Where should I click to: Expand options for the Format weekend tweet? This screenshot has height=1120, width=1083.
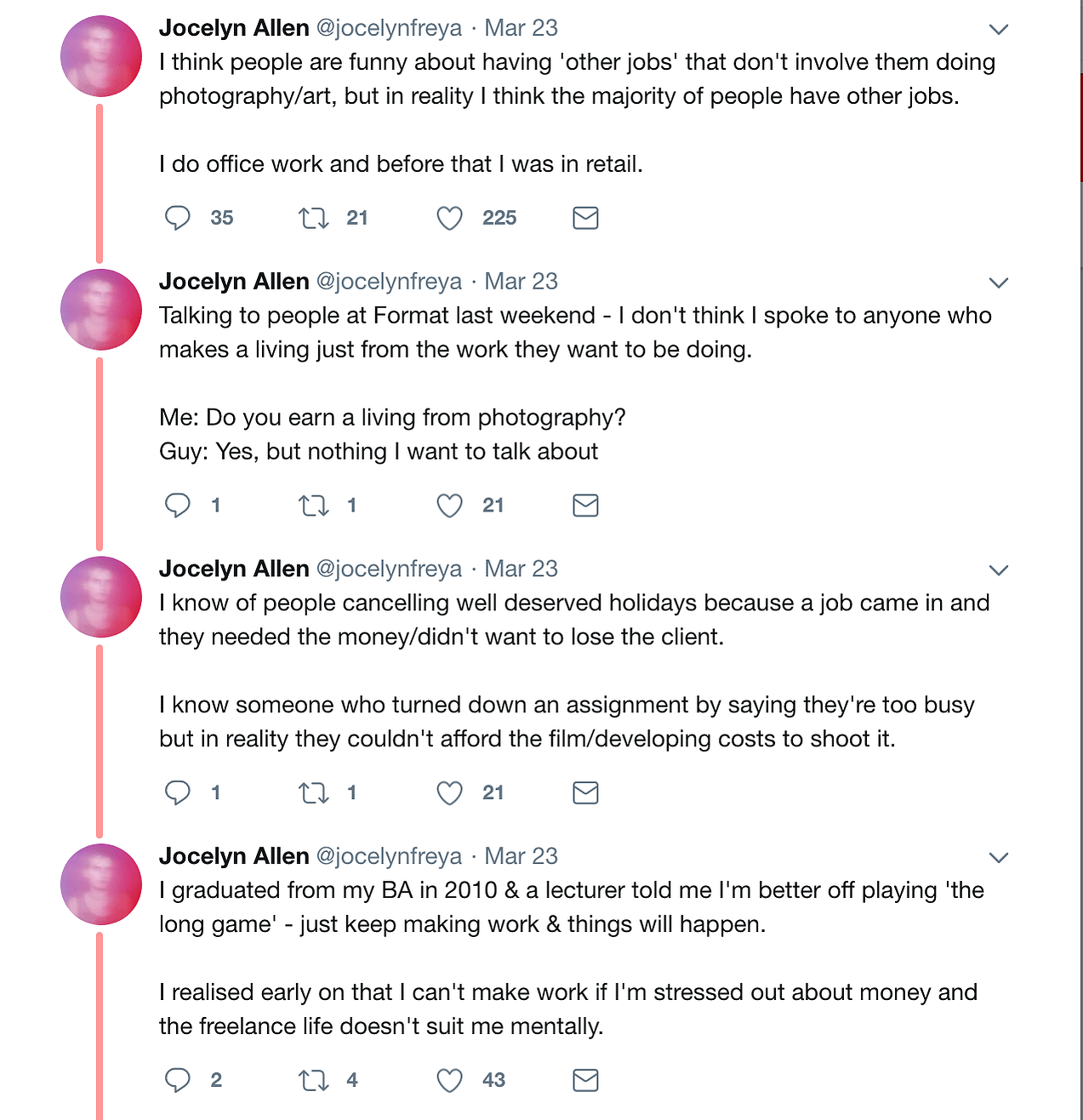point(999,283)
